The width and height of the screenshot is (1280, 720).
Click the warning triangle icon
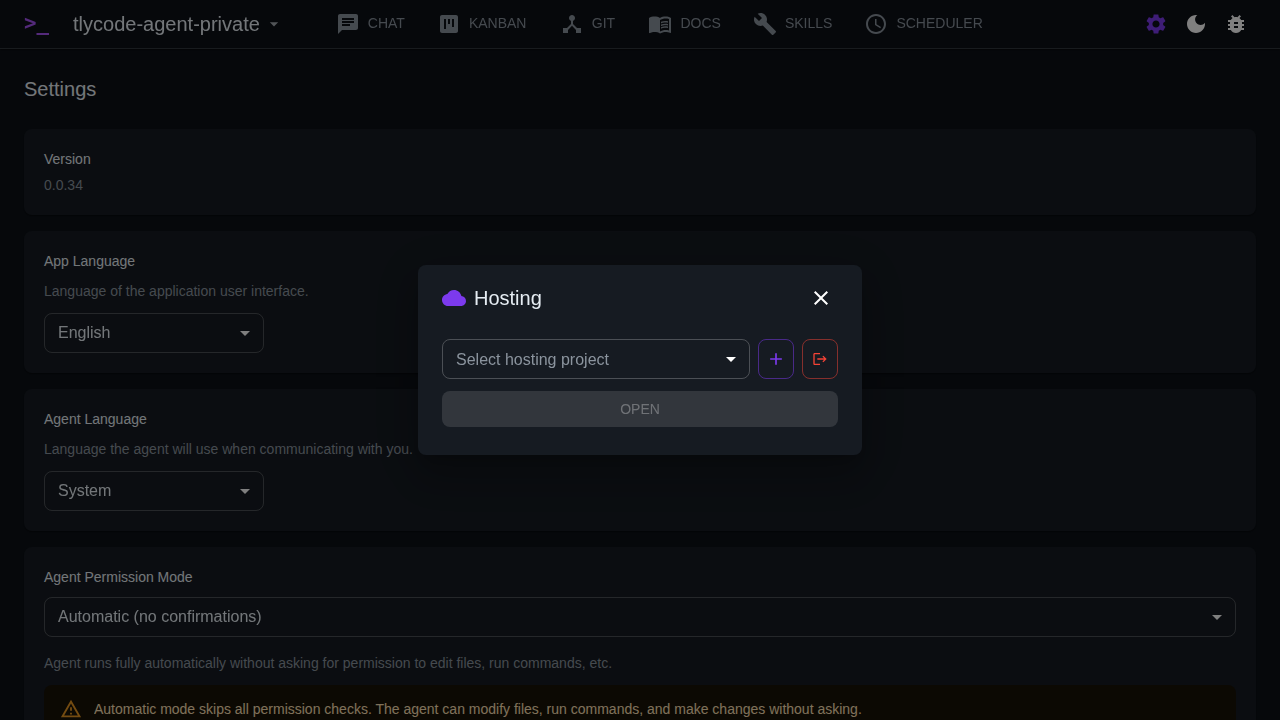71,709
